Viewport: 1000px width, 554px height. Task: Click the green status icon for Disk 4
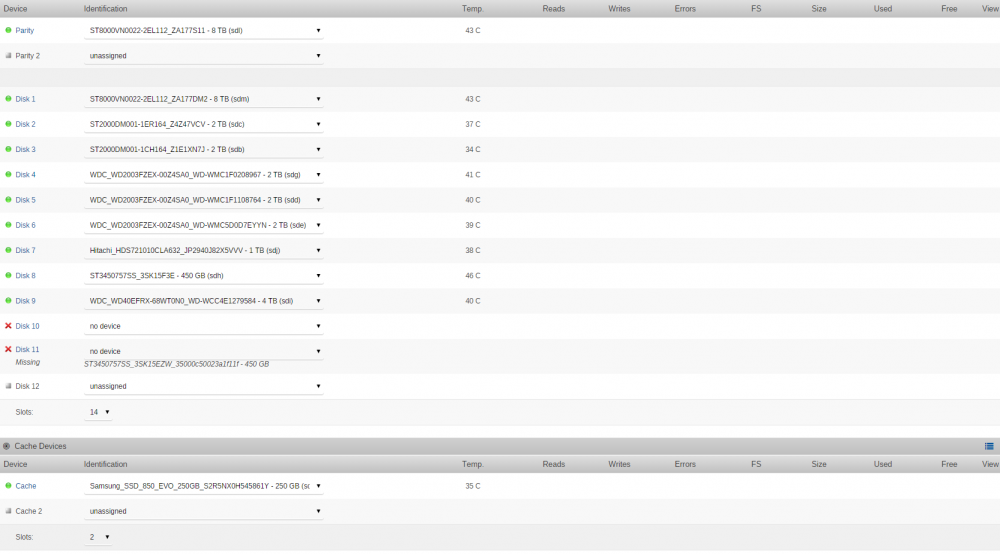[x=8, y=174]
